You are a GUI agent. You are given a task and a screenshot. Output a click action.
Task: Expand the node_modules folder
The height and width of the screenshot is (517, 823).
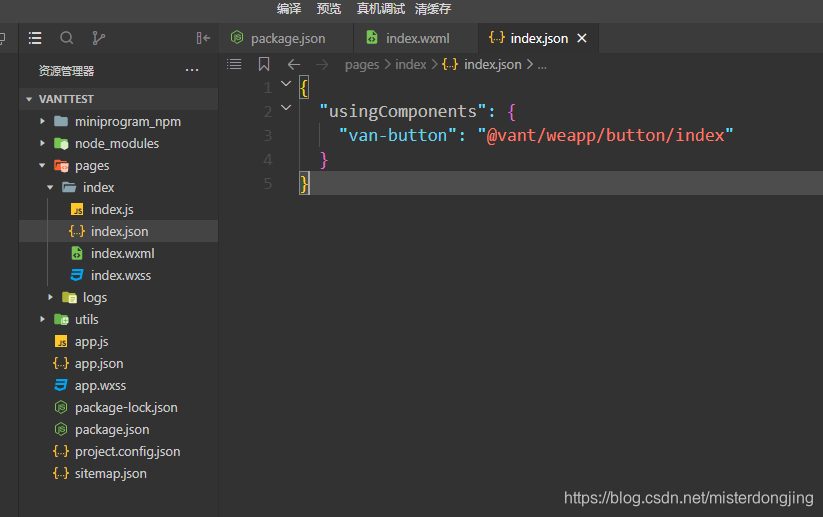pyautogui.click(x=43, y=143)
